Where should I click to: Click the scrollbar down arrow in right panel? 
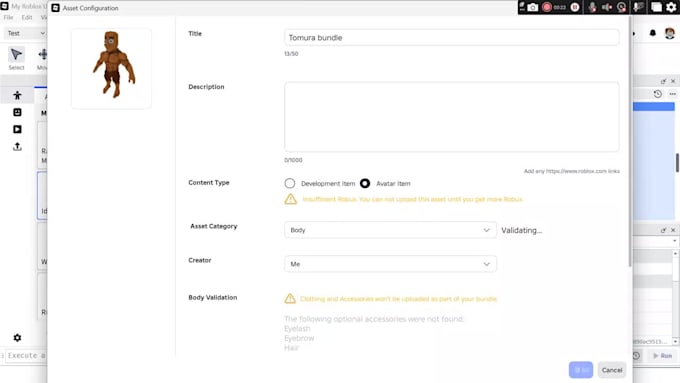(x=675, y=341)
